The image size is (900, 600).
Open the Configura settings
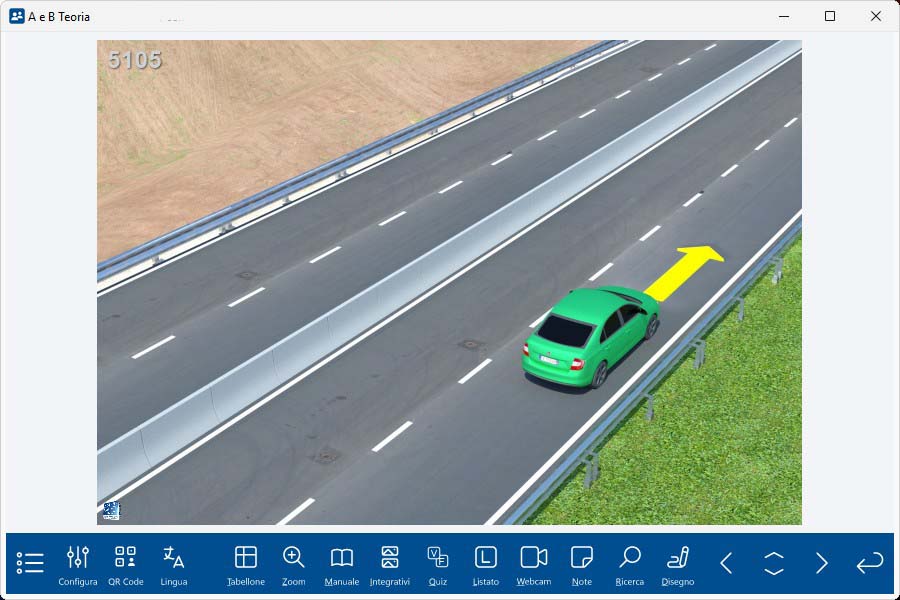78,565
